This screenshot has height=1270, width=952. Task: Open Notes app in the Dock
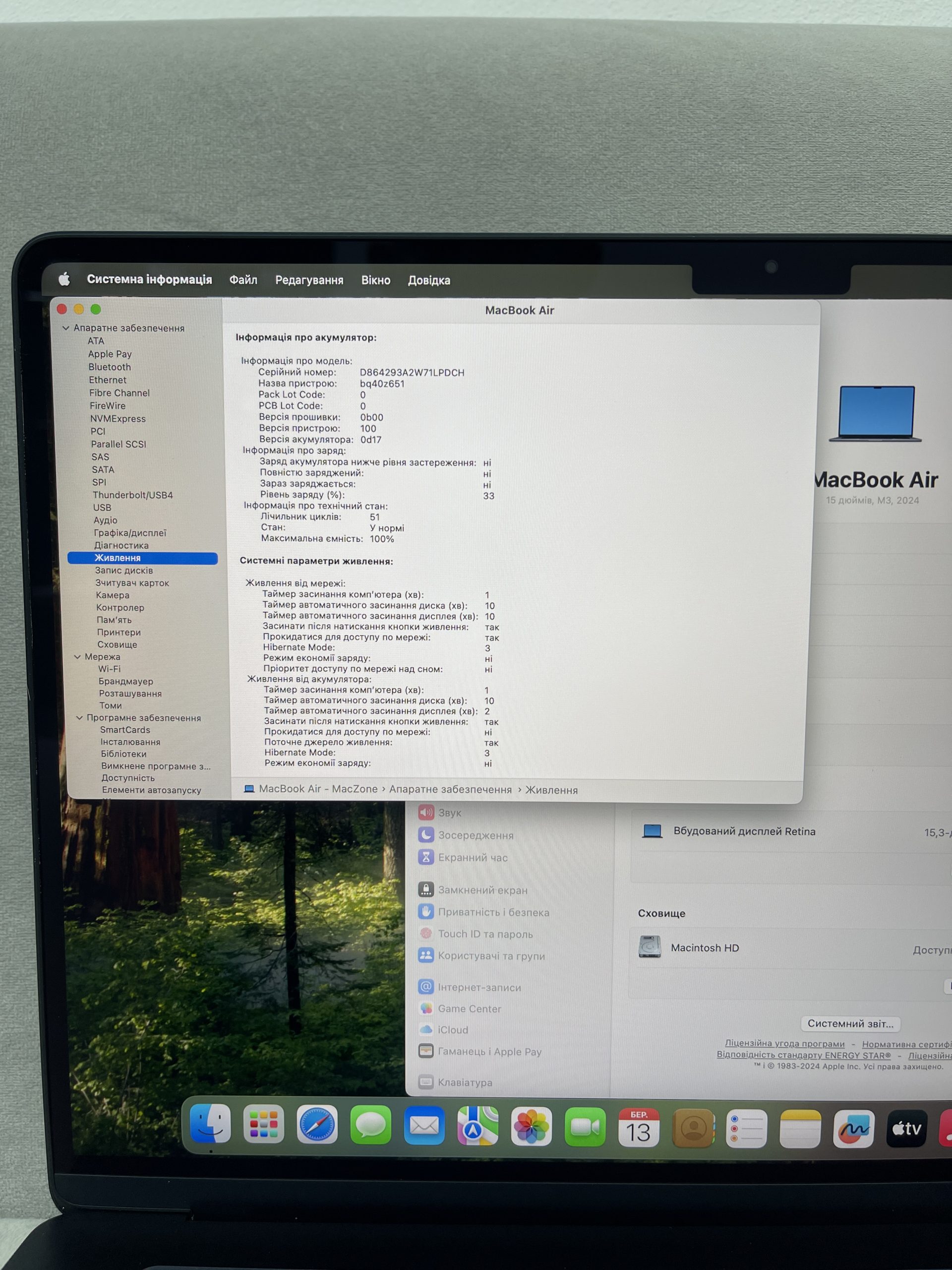800,1129
